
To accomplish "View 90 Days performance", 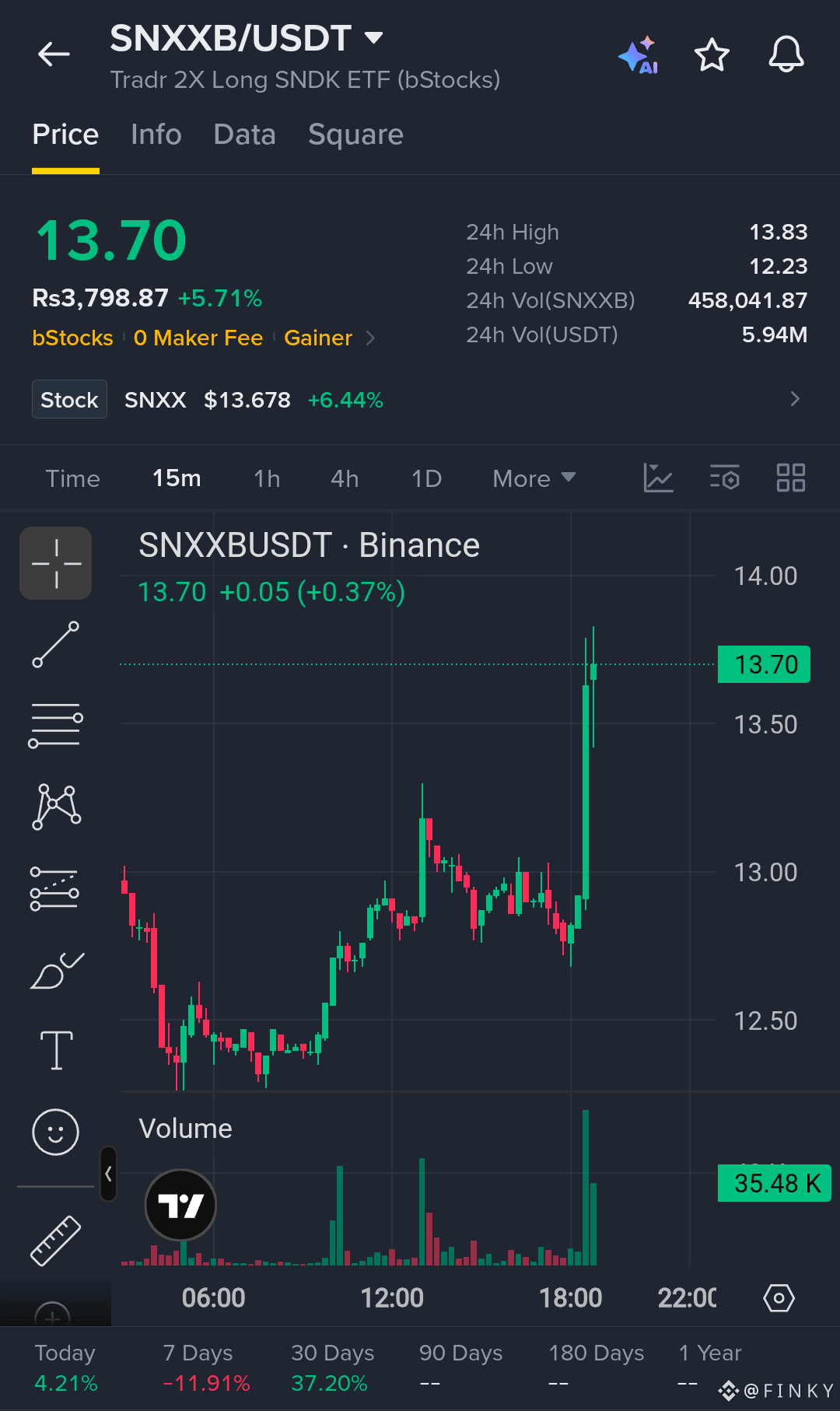I will 460,1368.
